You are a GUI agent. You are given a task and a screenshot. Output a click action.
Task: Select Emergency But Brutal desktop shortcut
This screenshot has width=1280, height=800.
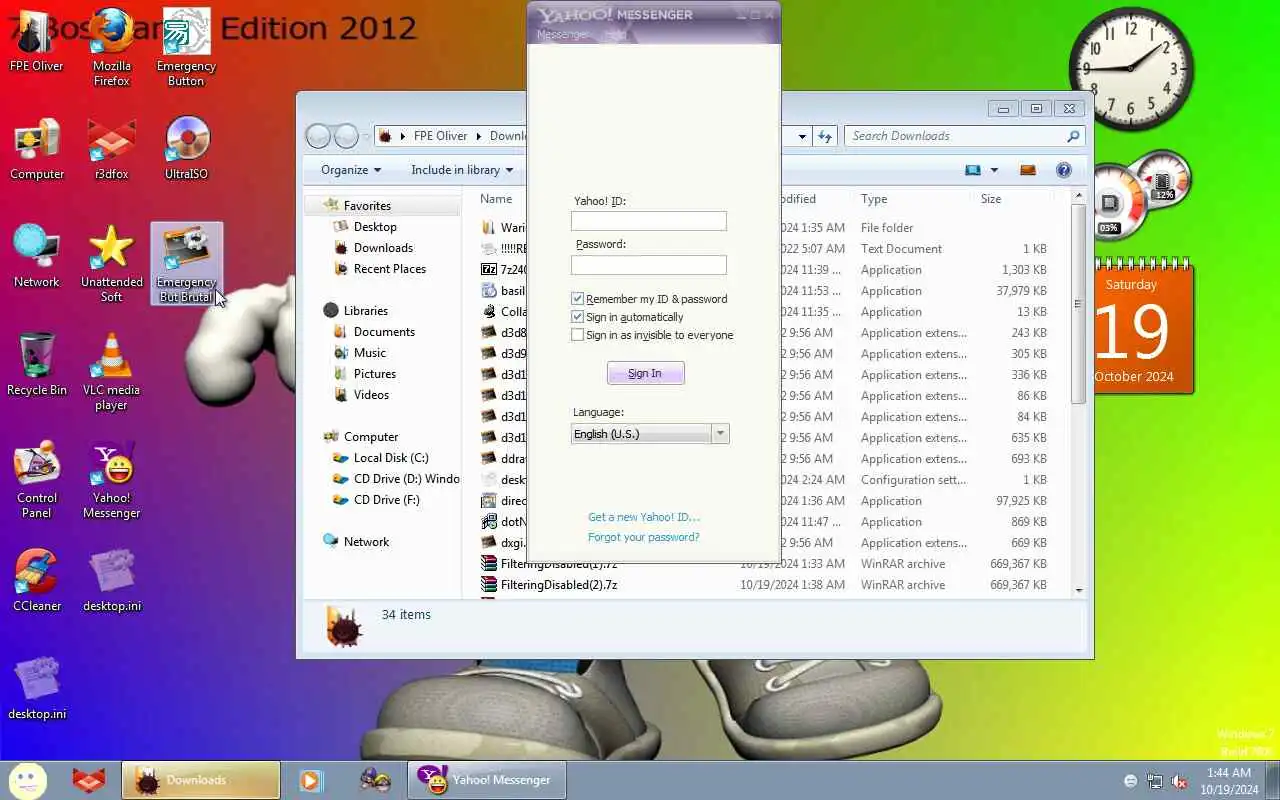tap(186, 263)
